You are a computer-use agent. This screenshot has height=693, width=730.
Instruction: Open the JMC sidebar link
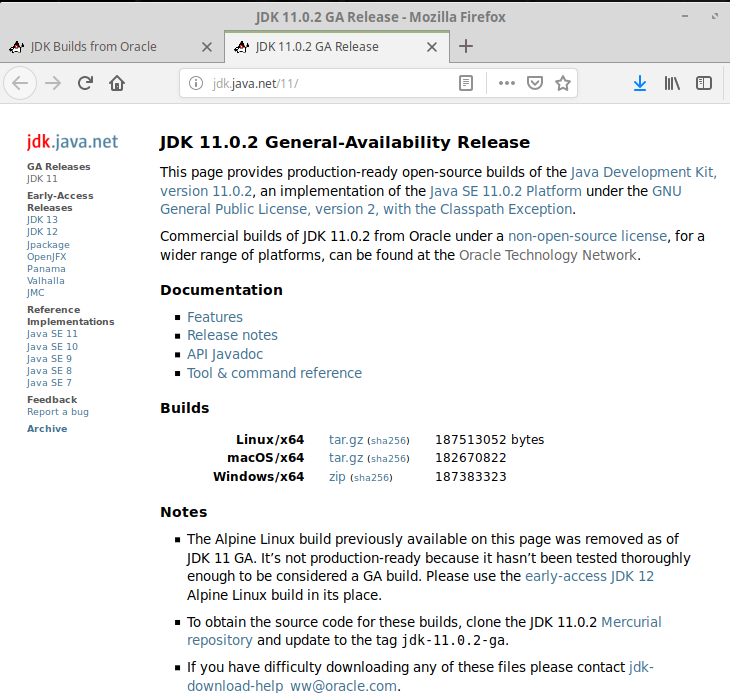[36, 293]
